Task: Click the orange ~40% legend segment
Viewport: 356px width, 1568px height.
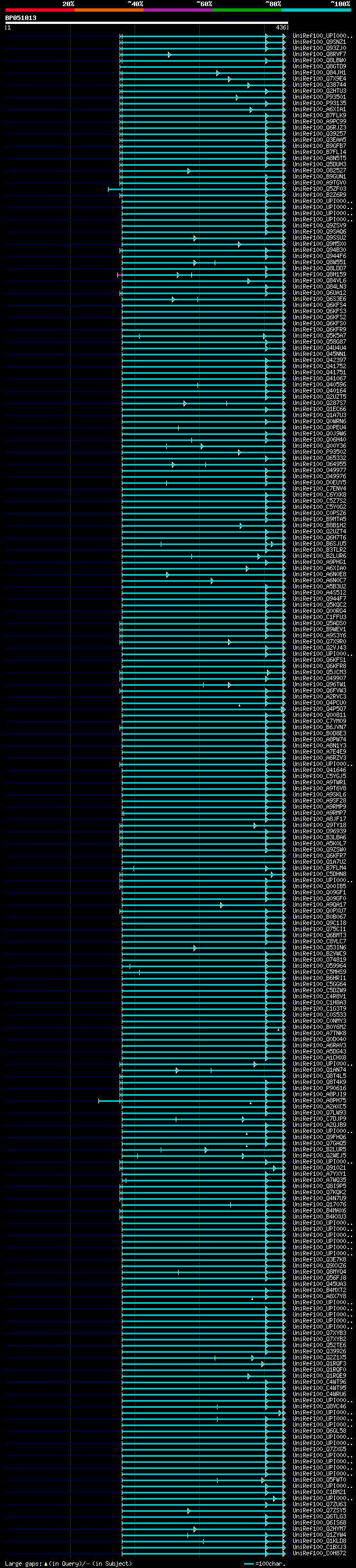Action: 109,10
